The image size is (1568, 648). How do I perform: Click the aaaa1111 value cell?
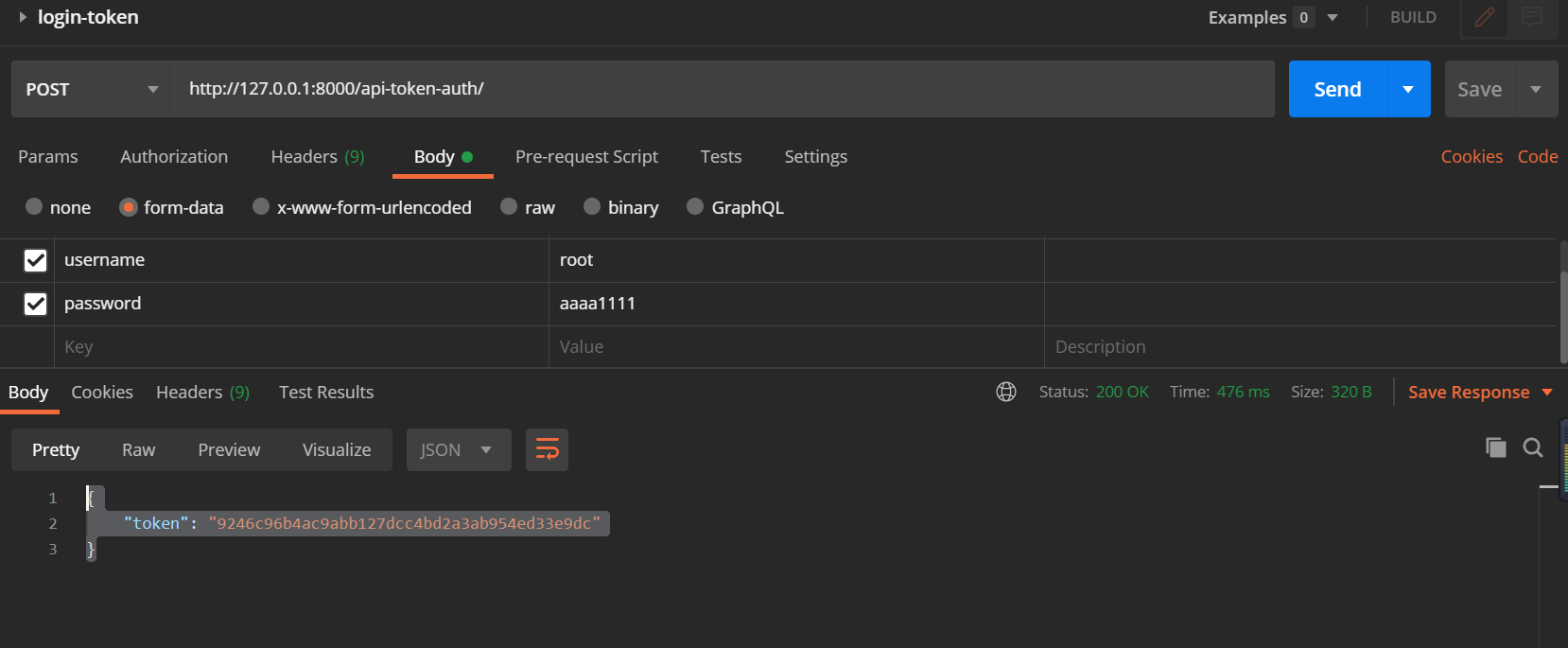click(796, 304)
